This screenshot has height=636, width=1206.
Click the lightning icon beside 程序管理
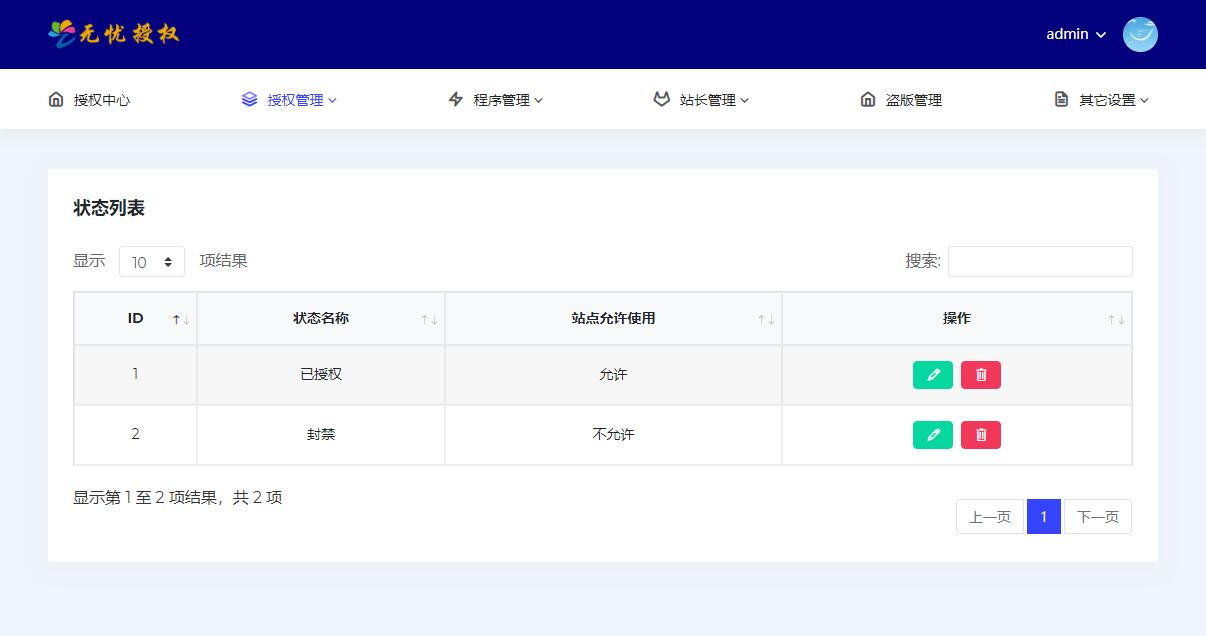tap(455, 99)
